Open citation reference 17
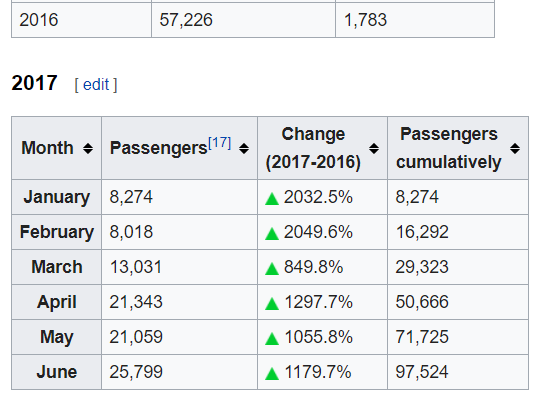 tap(220, 142)
